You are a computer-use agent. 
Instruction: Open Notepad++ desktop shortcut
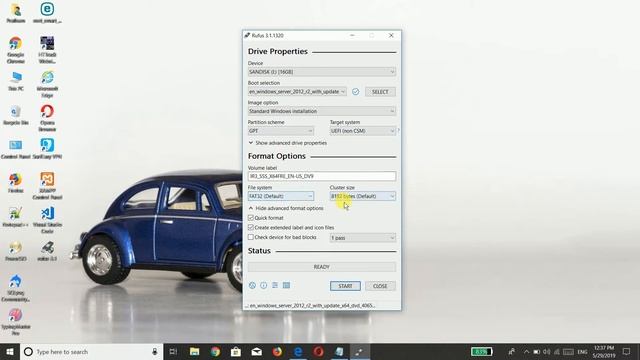[x=16, y=217]
